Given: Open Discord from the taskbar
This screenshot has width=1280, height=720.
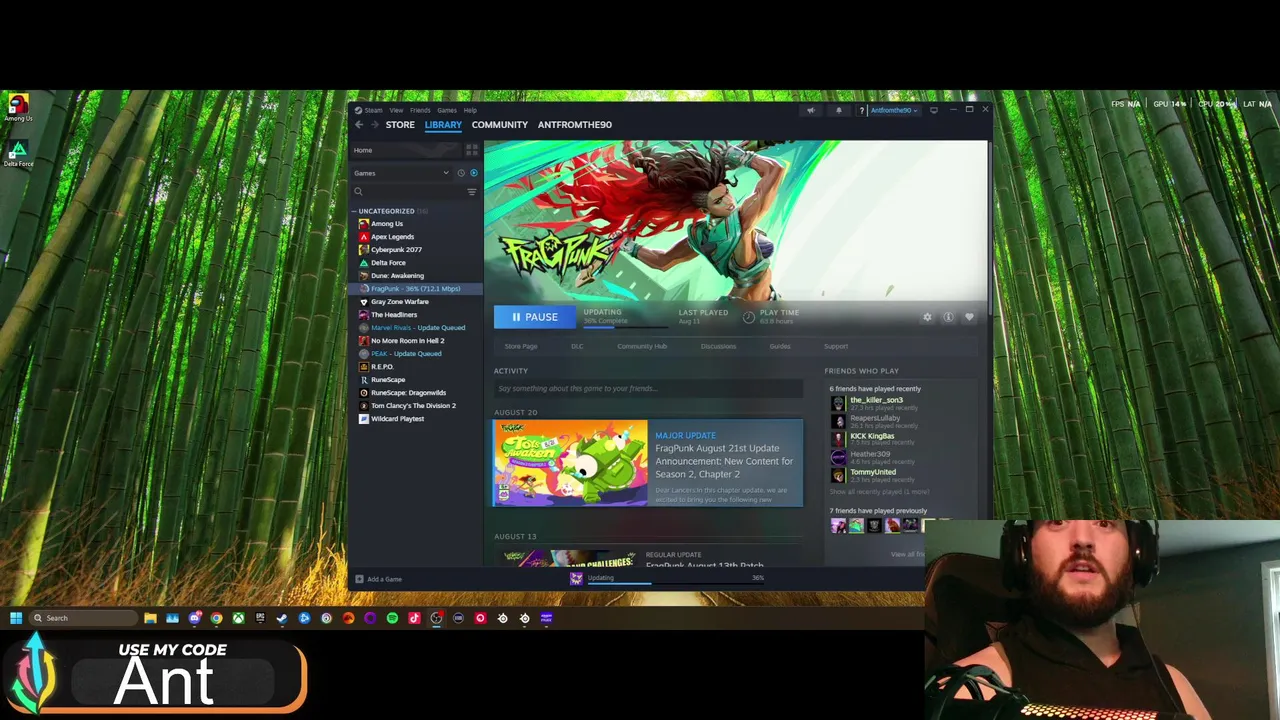Looking at the screenshot, I should coord(194,618).
